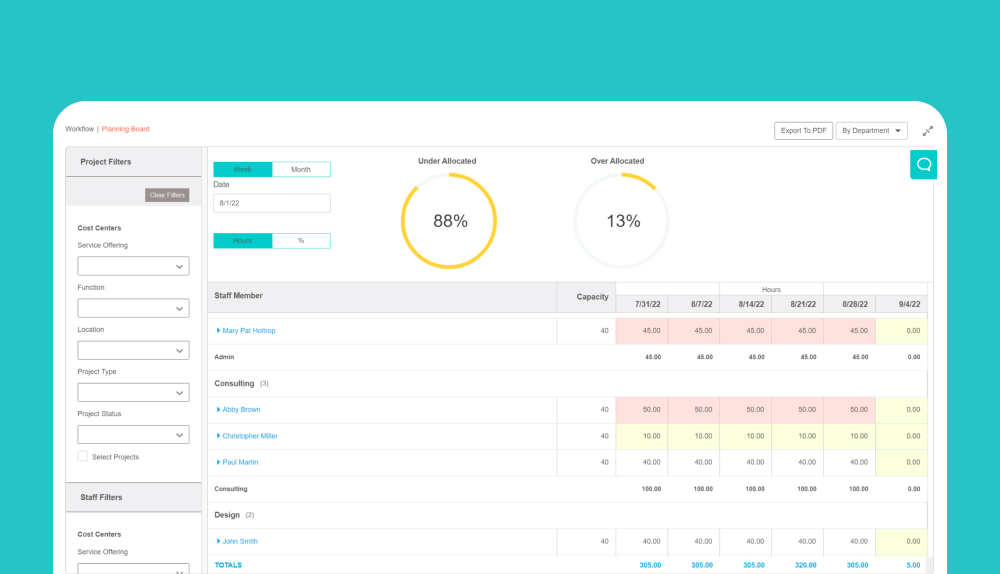Open Planning Board breadcrumb
1000x574 pixels.
coord(126,129)
